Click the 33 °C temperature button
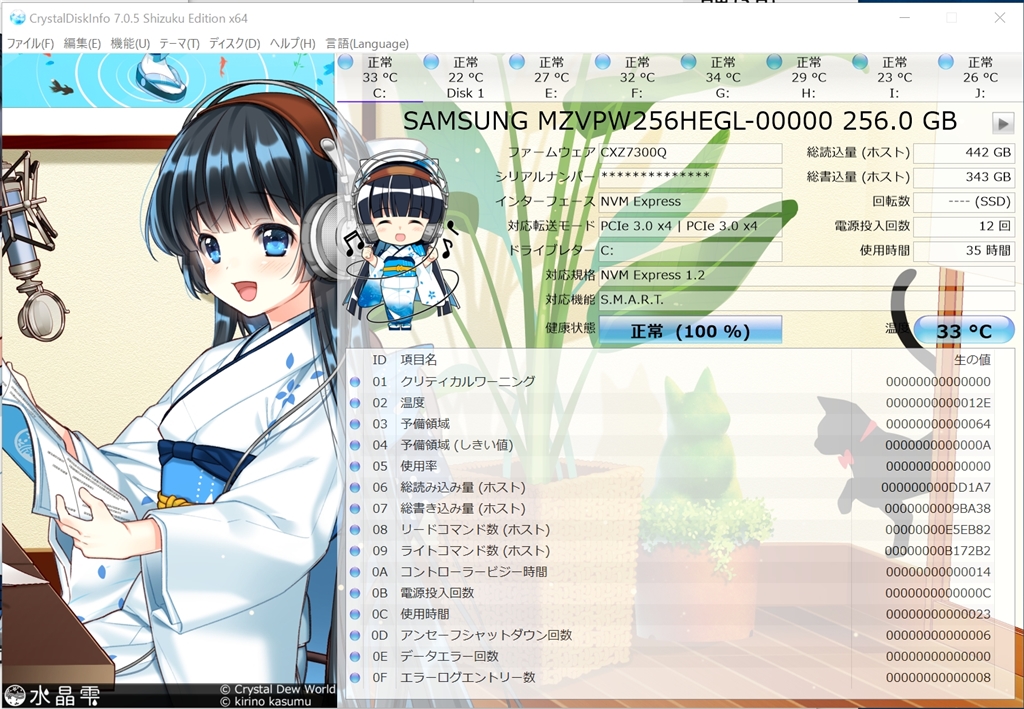 pos(964,330)
